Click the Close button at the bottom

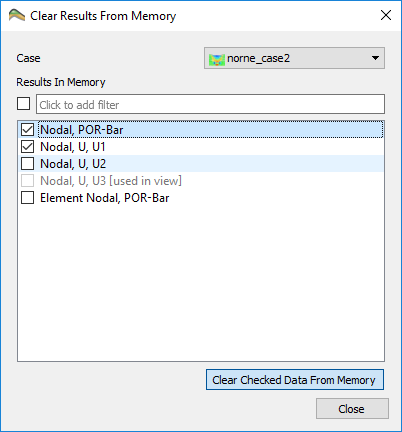coord(352,409)
